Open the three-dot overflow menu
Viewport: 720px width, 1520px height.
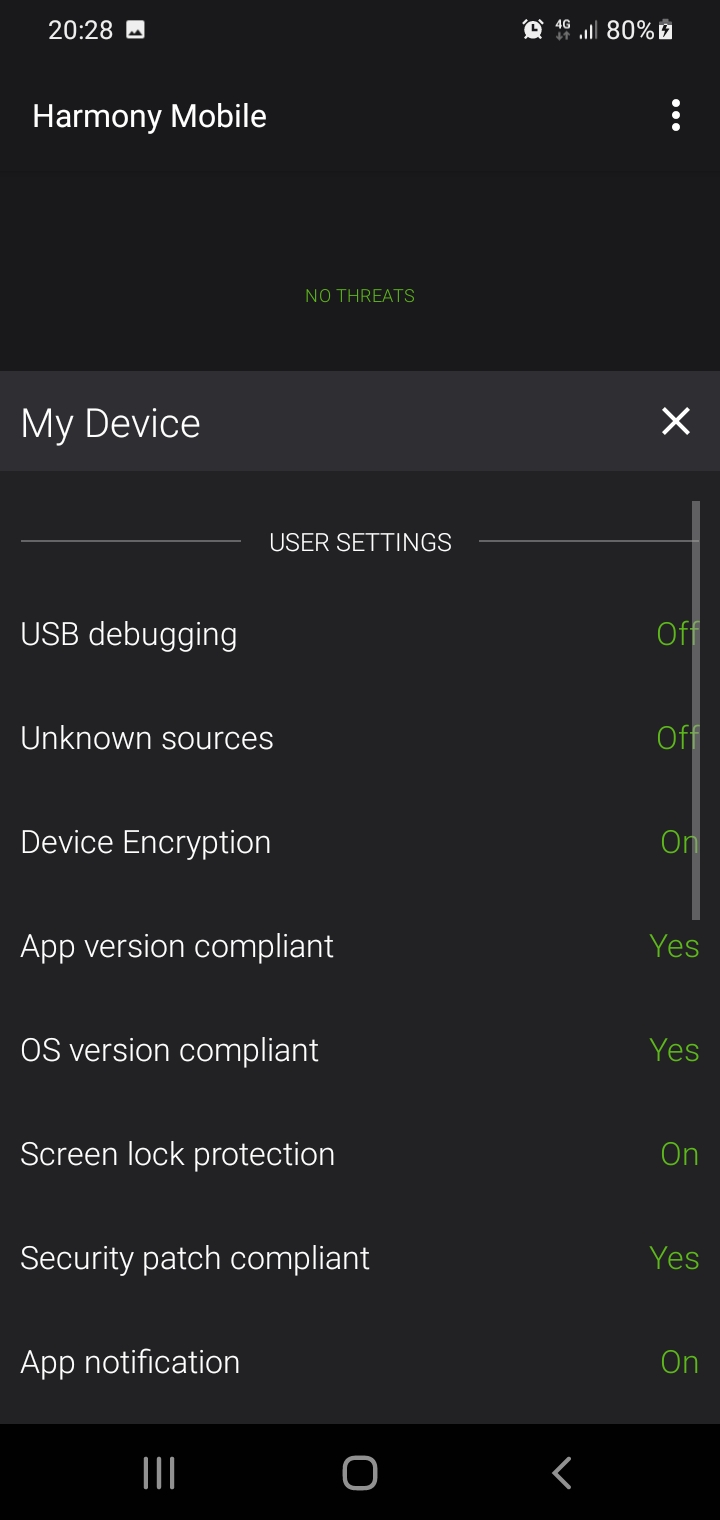676,116
